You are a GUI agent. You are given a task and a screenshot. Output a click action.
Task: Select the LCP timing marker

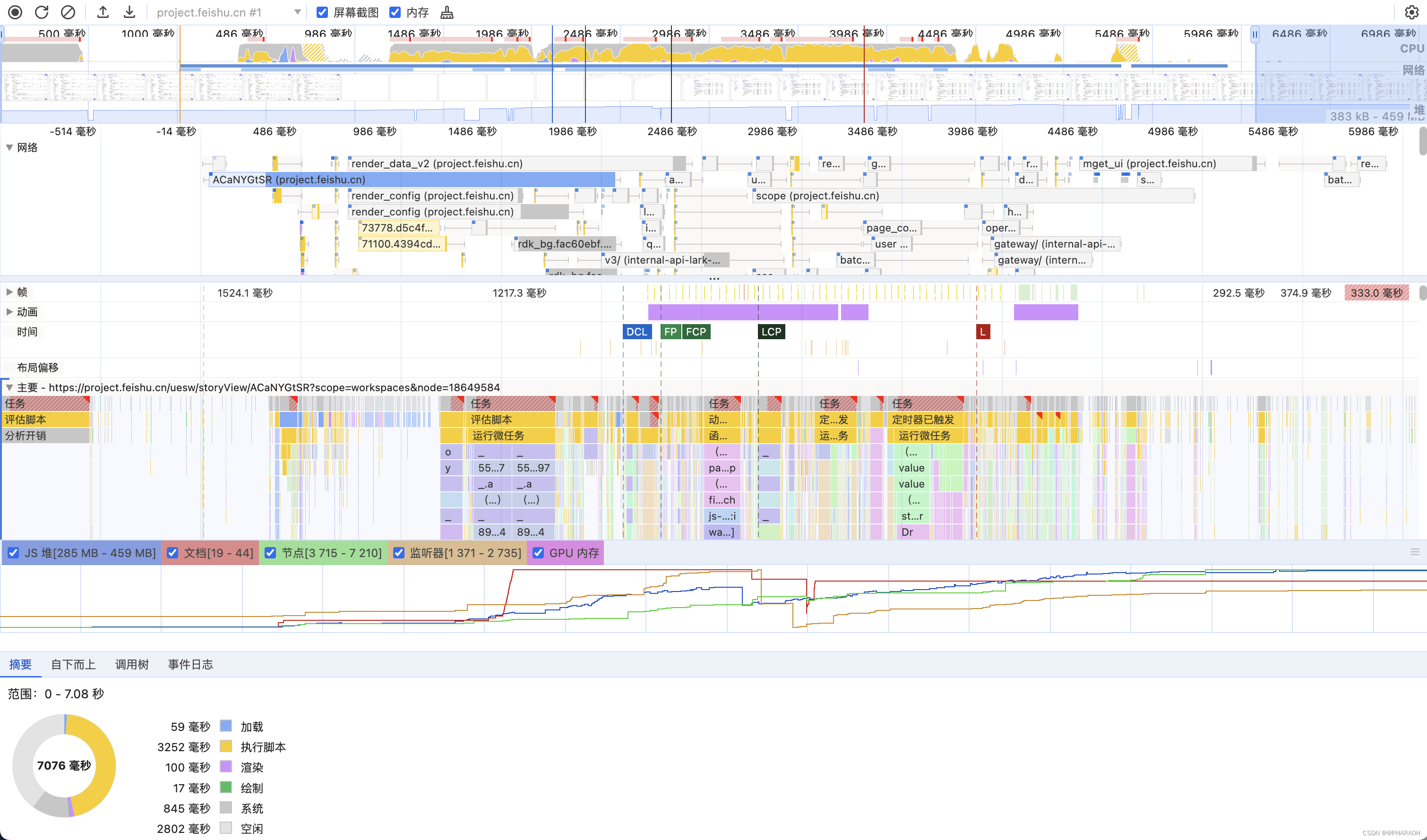point(771,332)
